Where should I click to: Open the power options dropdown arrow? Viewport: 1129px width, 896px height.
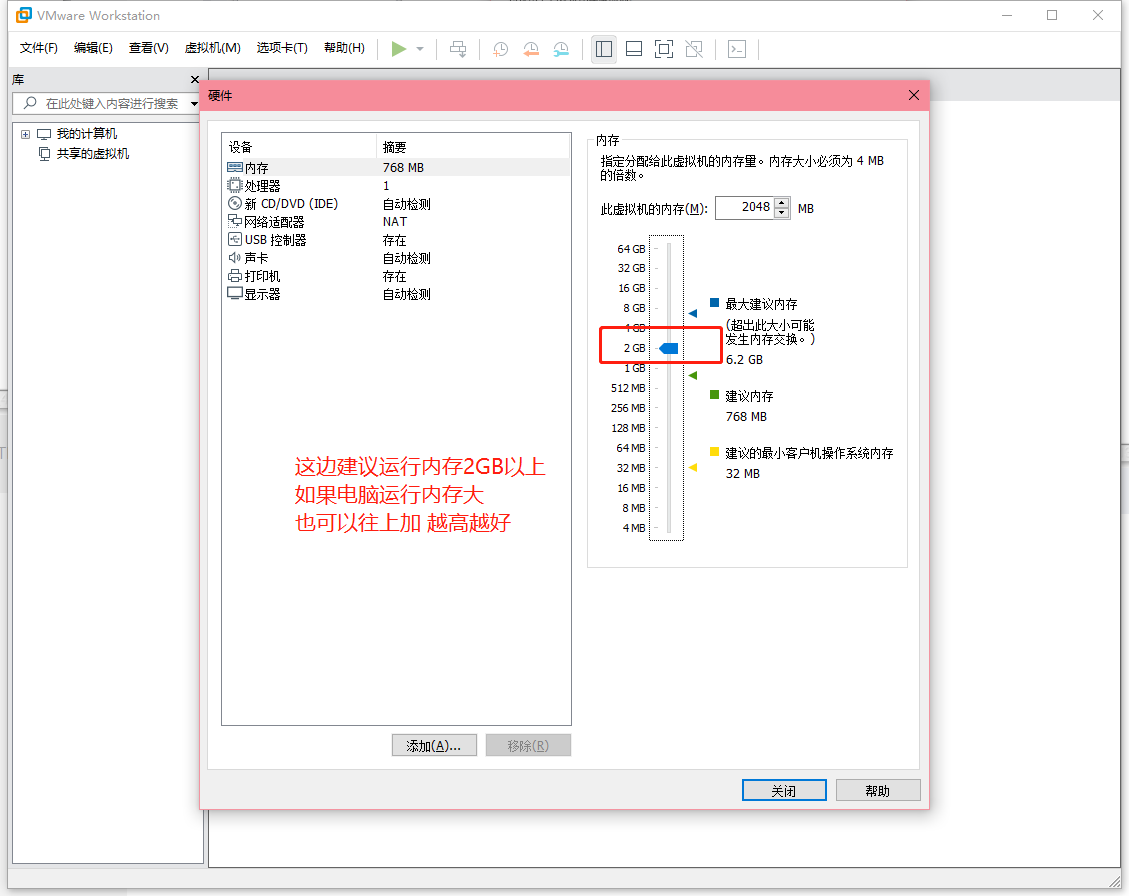[420, 49]
